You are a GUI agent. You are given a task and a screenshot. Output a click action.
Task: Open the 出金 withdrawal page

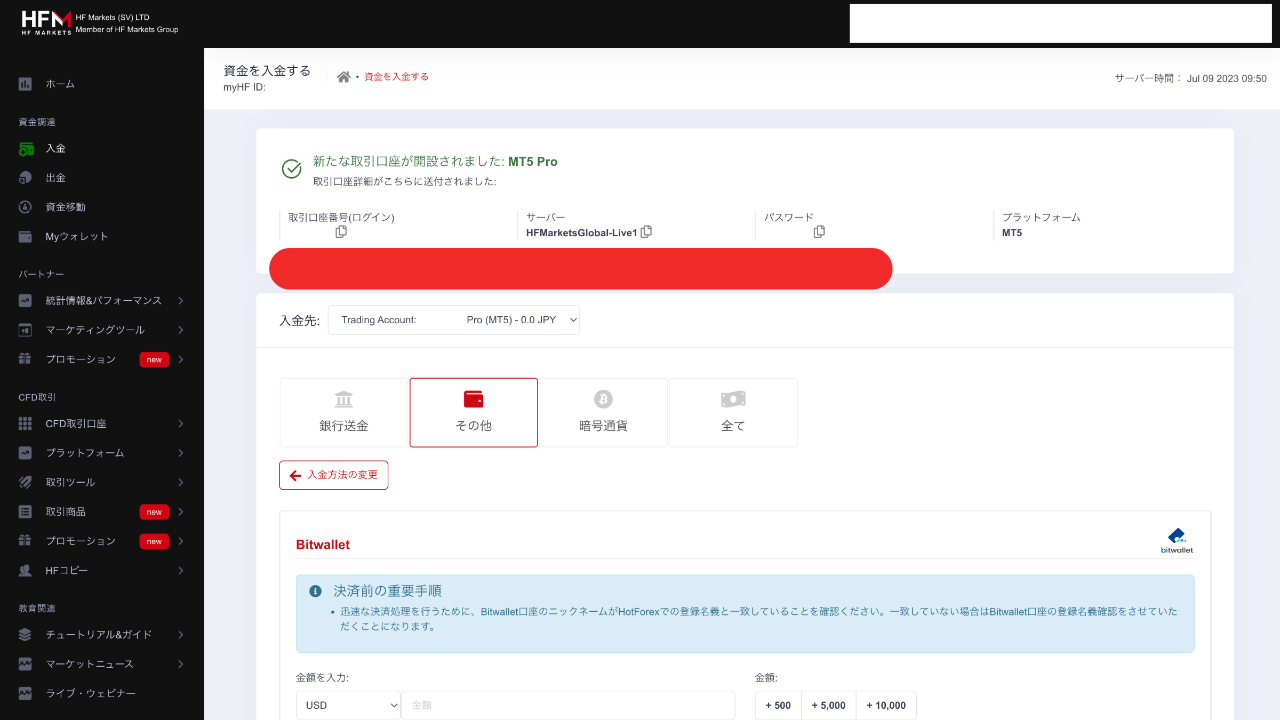click(x=55, y=178)
